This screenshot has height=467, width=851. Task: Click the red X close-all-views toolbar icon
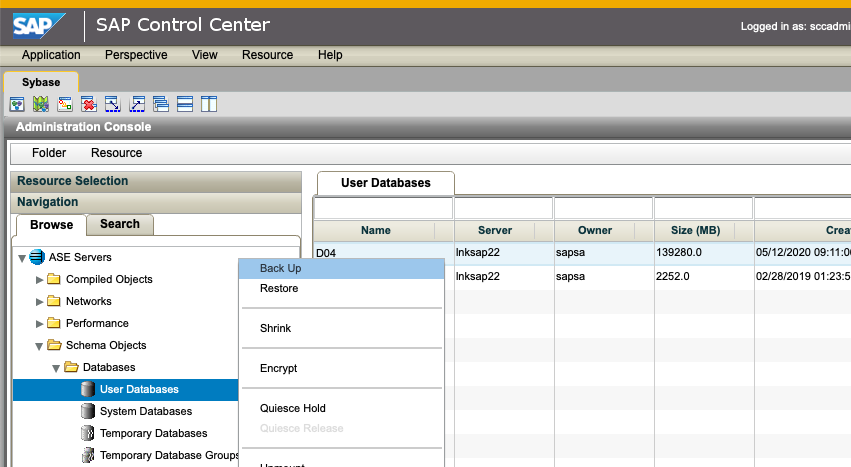coord(89,104)
